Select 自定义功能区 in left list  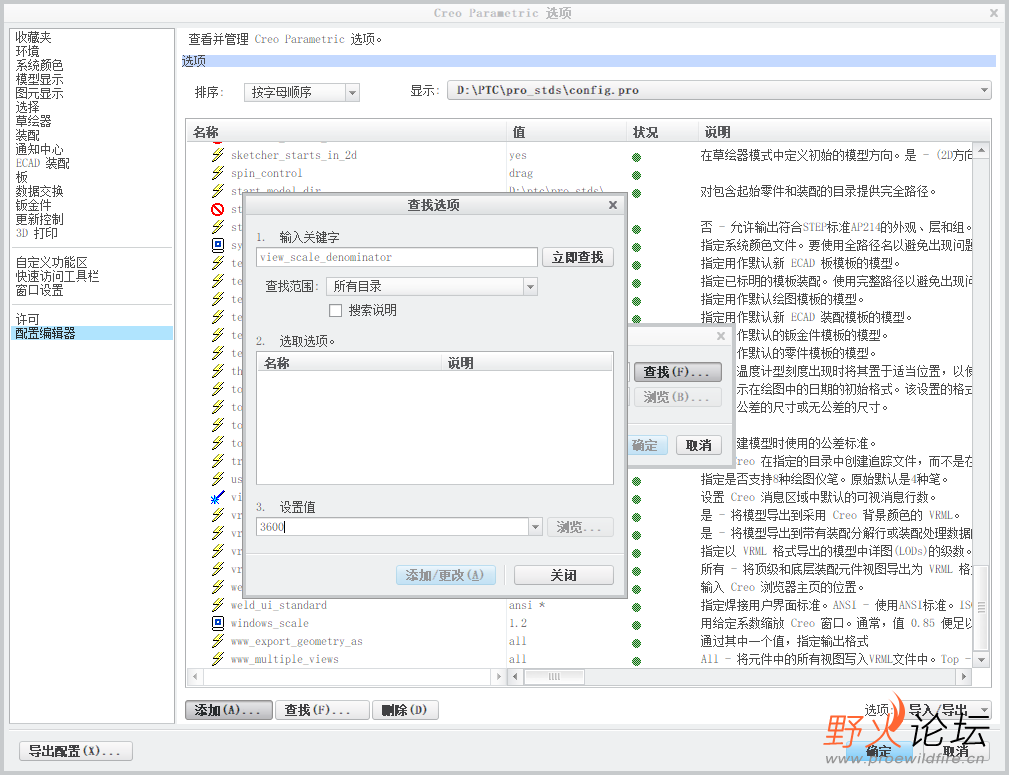click(x=51, y=262)
